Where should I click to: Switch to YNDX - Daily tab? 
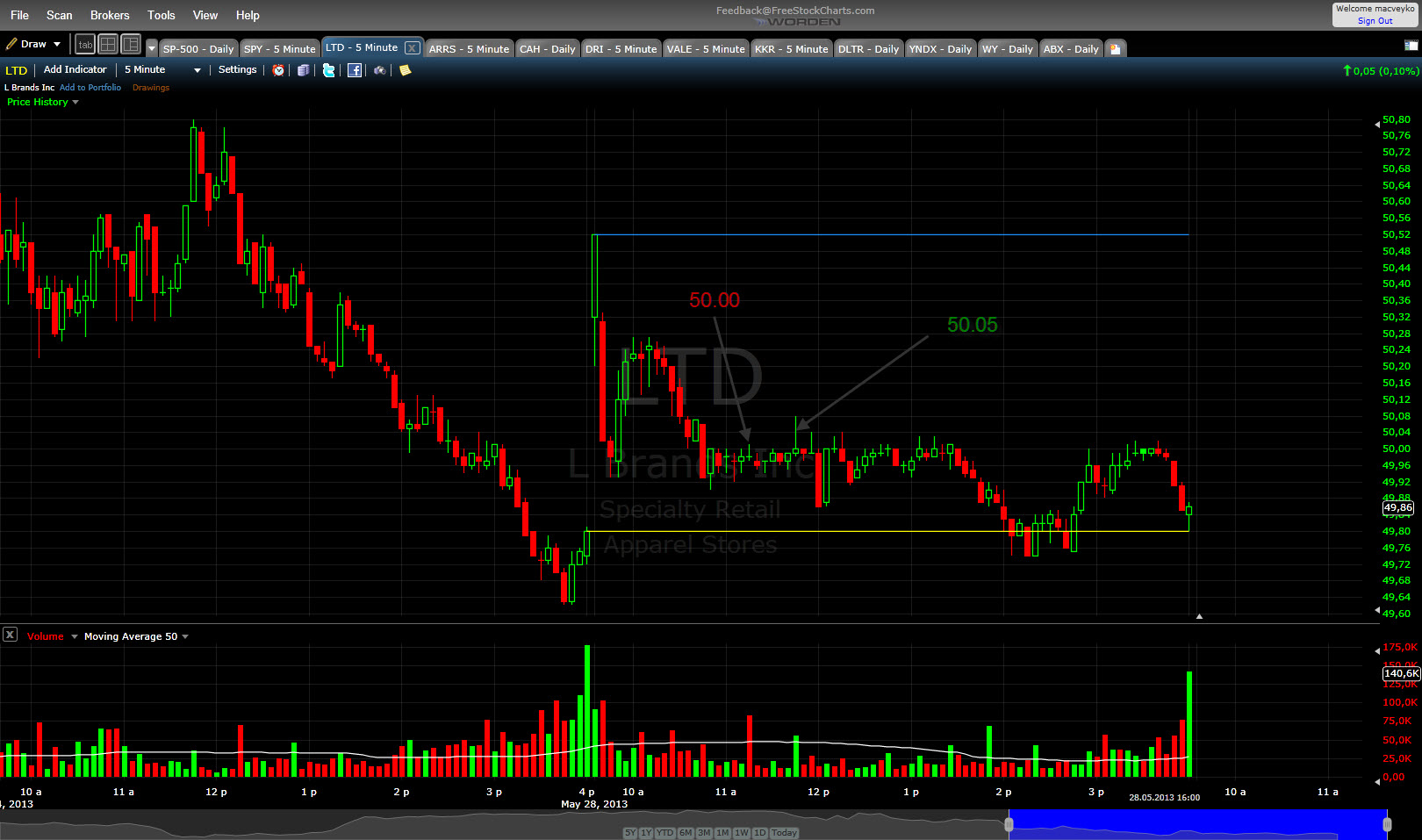940,49
